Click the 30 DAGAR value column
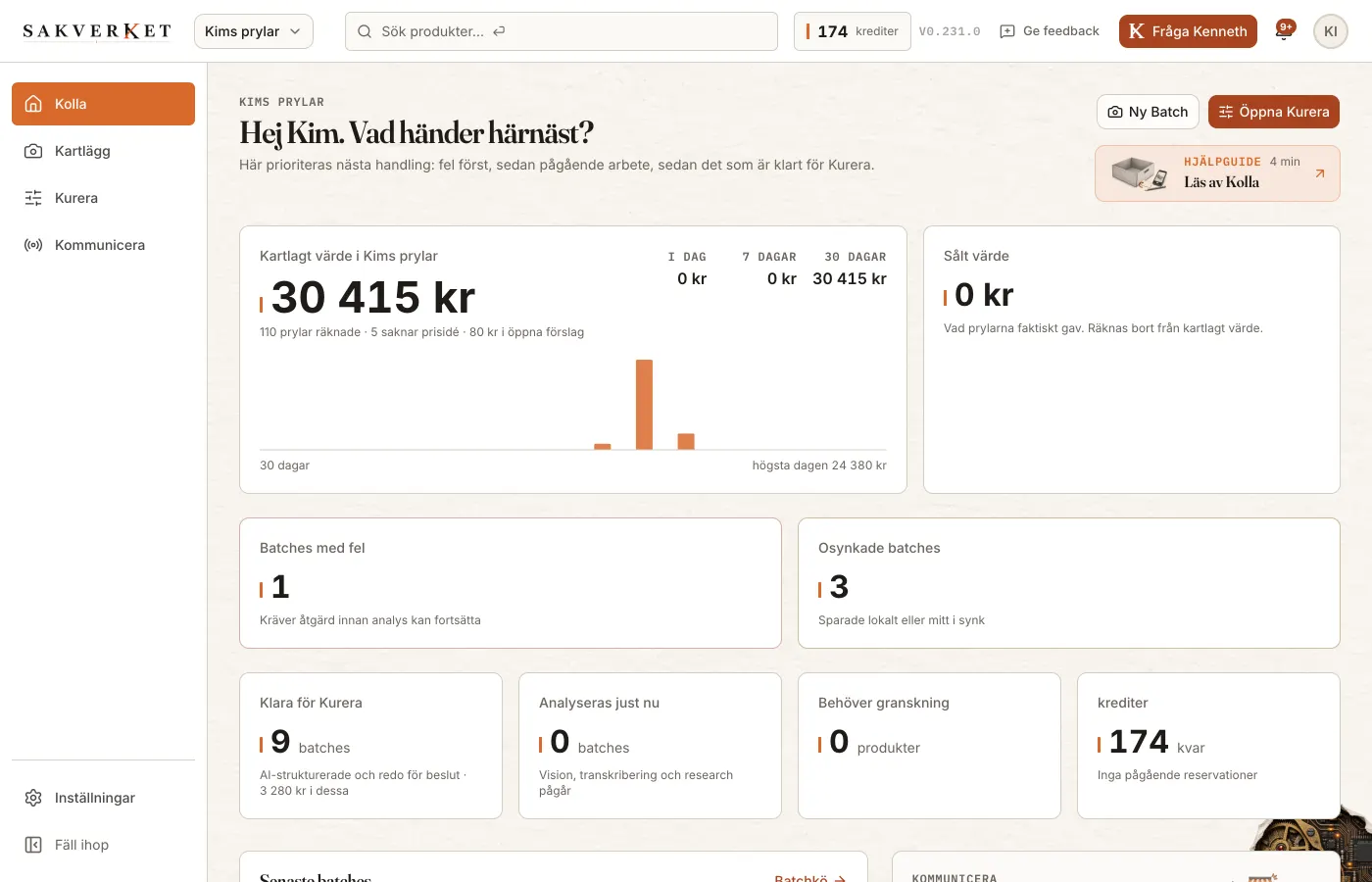 coord(850,269)
